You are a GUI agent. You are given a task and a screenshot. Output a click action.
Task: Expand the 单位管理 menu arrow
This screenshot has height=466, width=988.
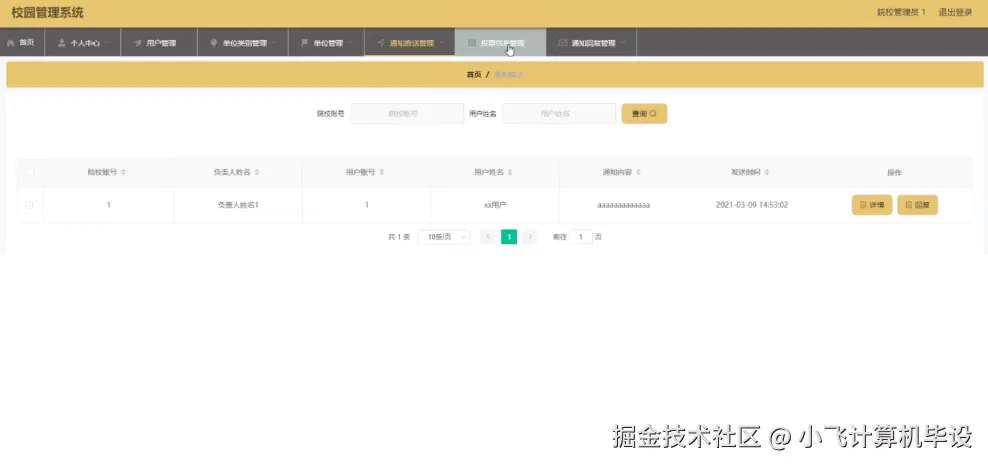click(x=350, y=43)
